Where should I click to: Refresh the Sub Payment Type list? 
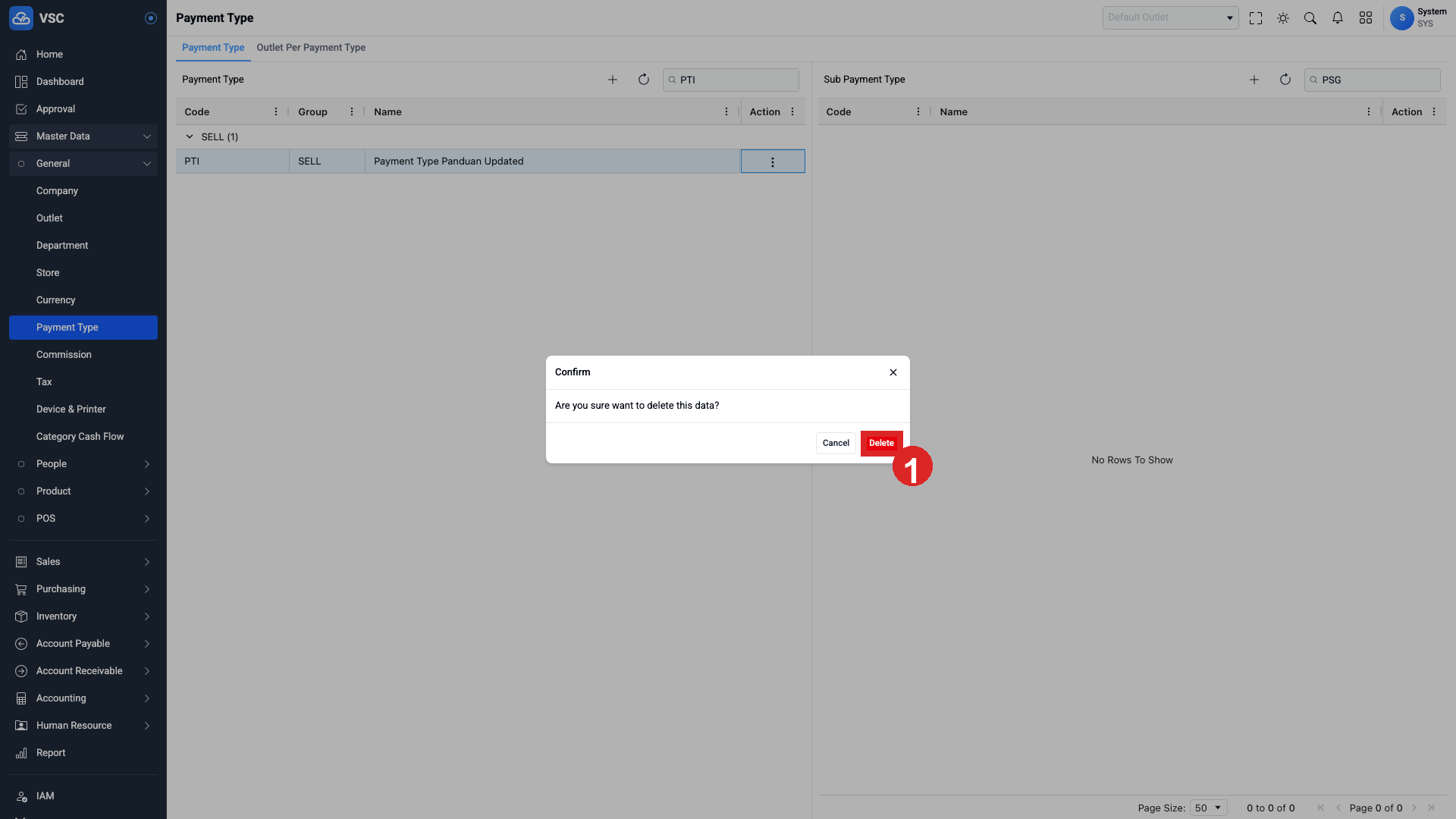point(1285,80)
